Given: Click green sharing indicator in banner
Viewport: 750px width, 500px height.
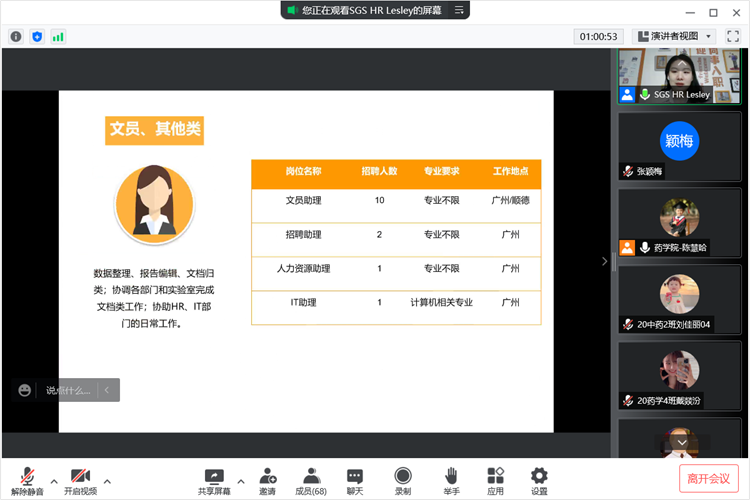Looking at the screenshot, I should (x=292, y=10).
